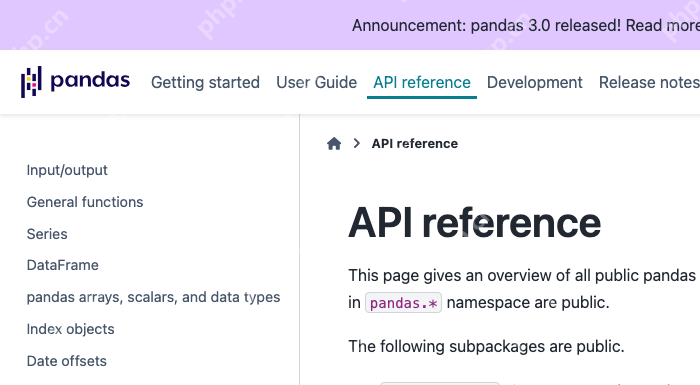Open Input/output in the sidebar

click(x=67, y=170)
